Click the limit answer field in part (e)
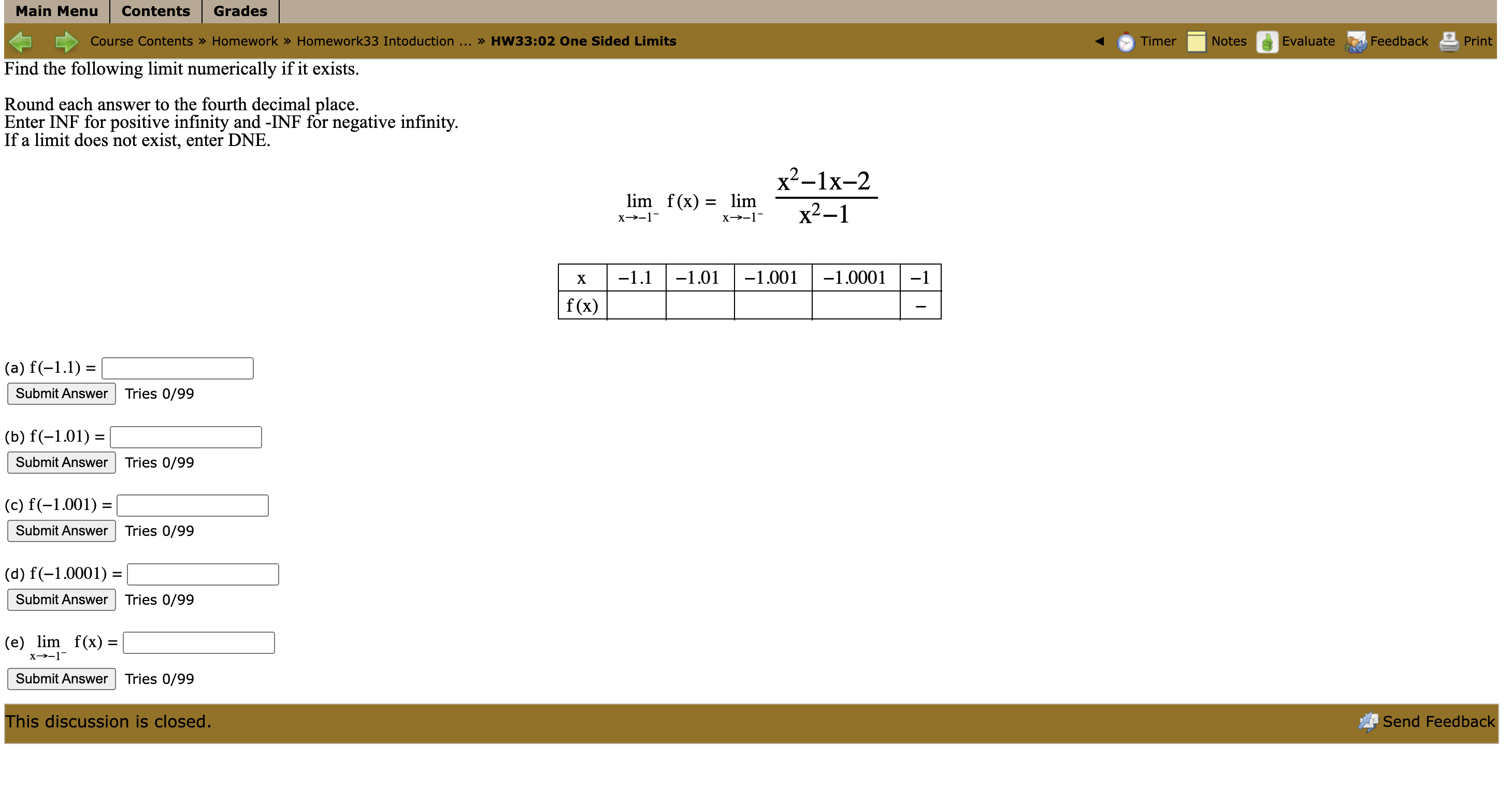The height and width of the screenshot is (803, 1512). coord(198,643)
